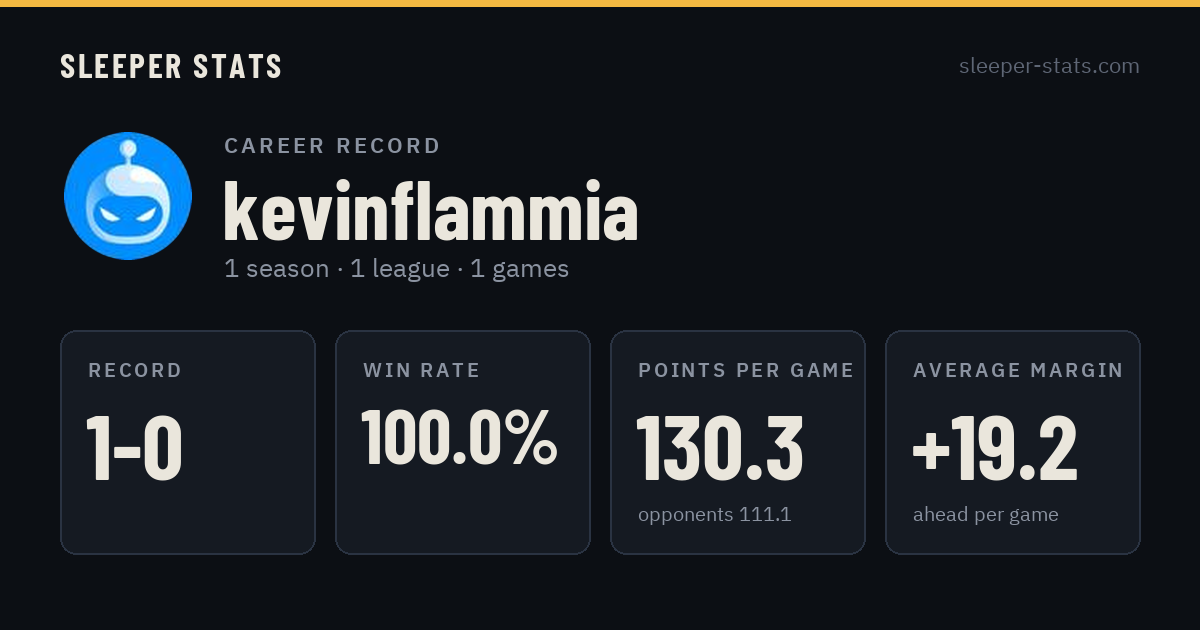Open the Record stat card

(x=188, y=442)
